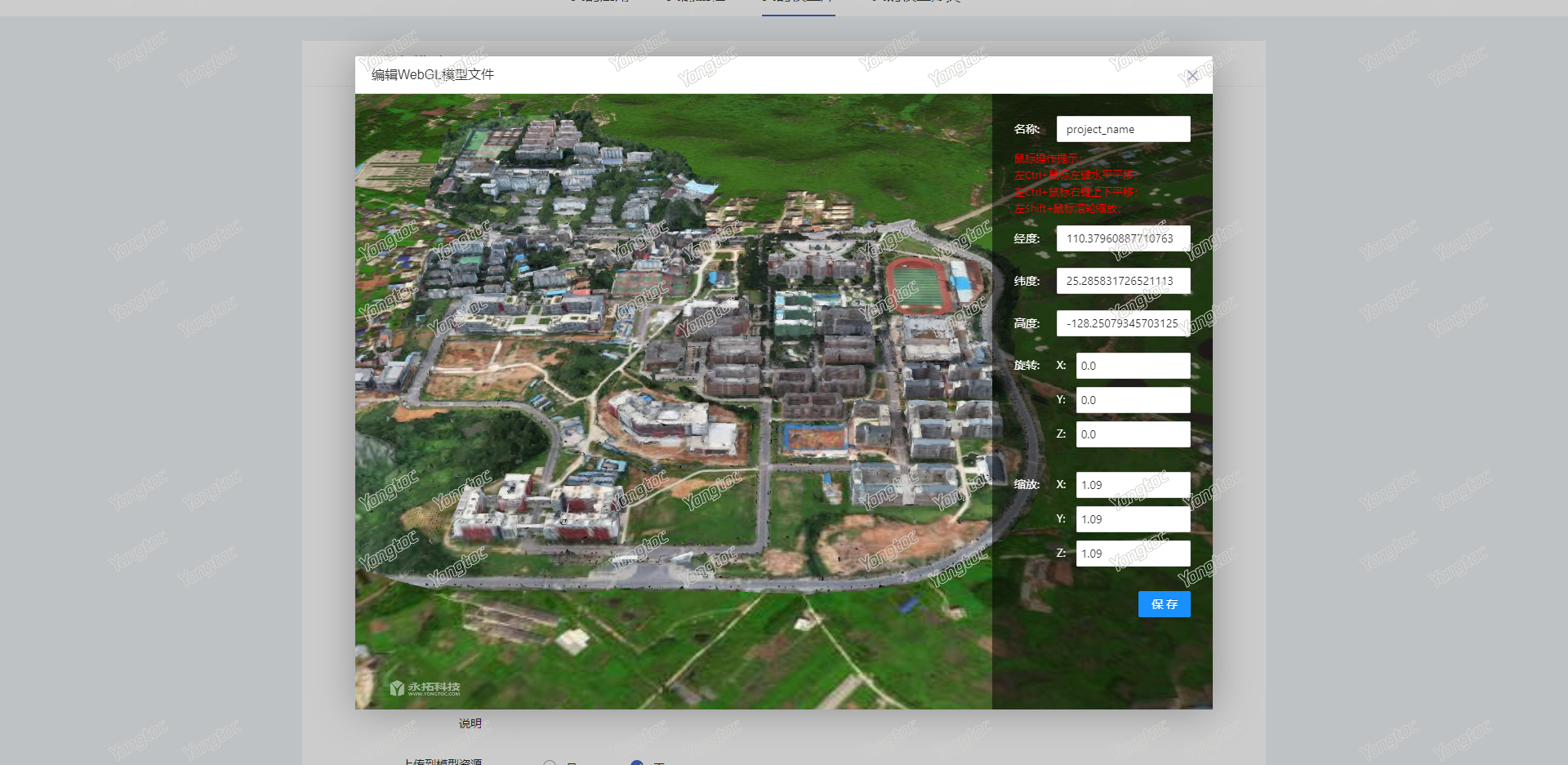The image size is (1568, 765).
Task: Click the red mouse operation hint text
Action: [1074, 184]
